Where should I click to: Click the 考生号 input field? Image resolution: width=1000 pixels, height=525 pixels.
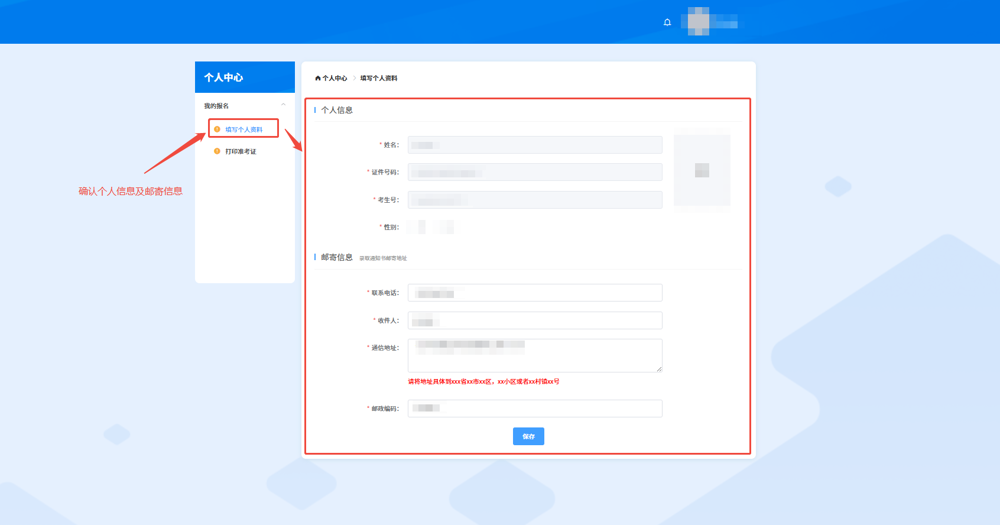(x=535, y=200)
